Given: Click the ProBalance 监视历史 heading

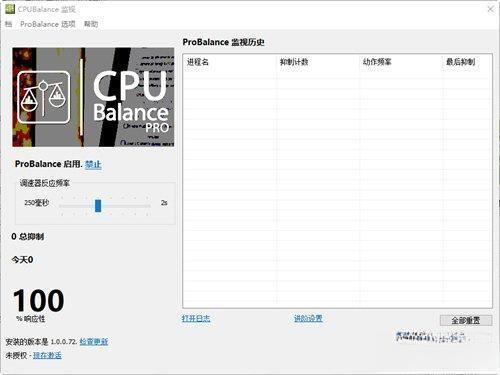Looking at the screenshot, I should click(224, 42).
